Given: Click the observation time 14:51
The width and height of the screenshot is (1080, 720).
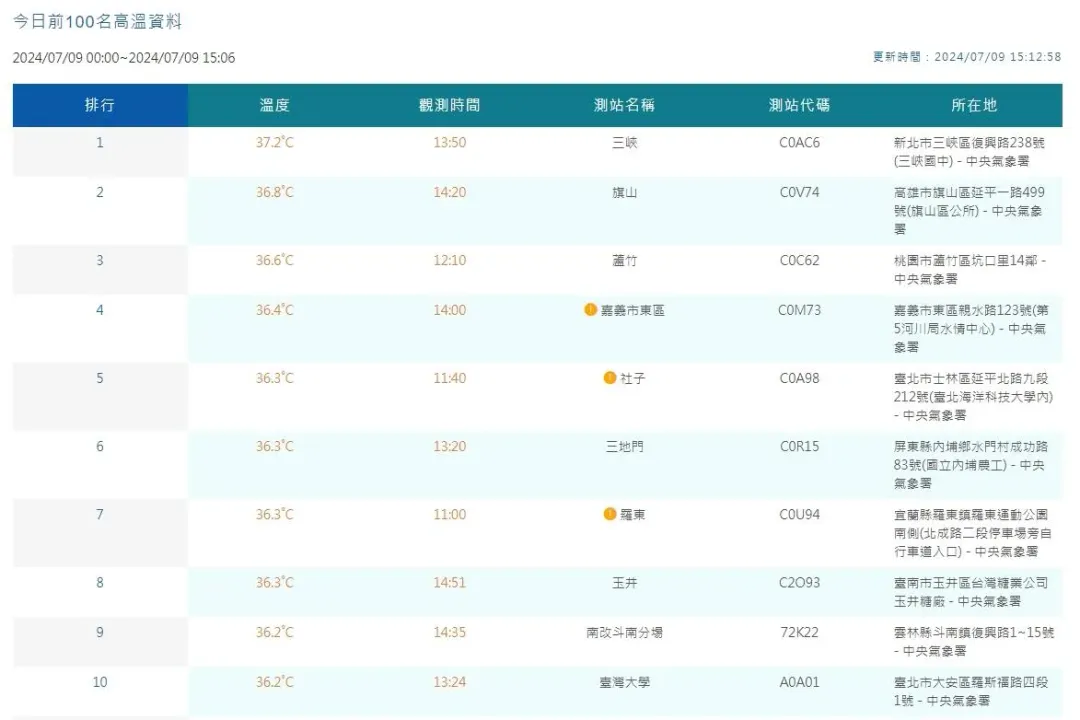Looking at the screenshot, I should coord(450,583).
